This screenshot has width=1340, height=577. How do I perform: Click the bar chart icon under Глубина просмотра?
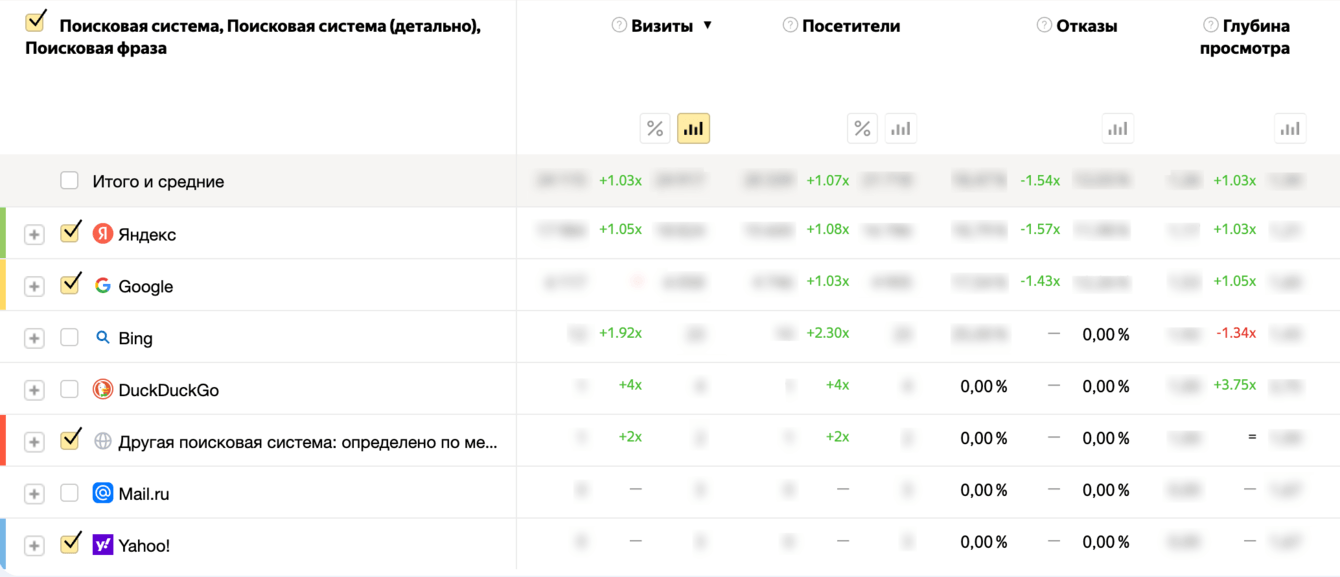pyautogui.click(x=1290, y=128)
